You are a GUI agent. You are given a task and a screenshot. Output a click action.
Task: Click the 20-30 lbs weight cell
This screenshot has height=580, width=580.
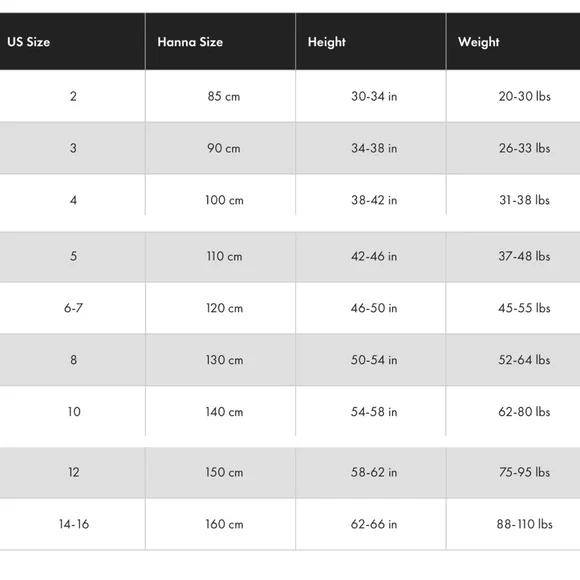point(513,96)
